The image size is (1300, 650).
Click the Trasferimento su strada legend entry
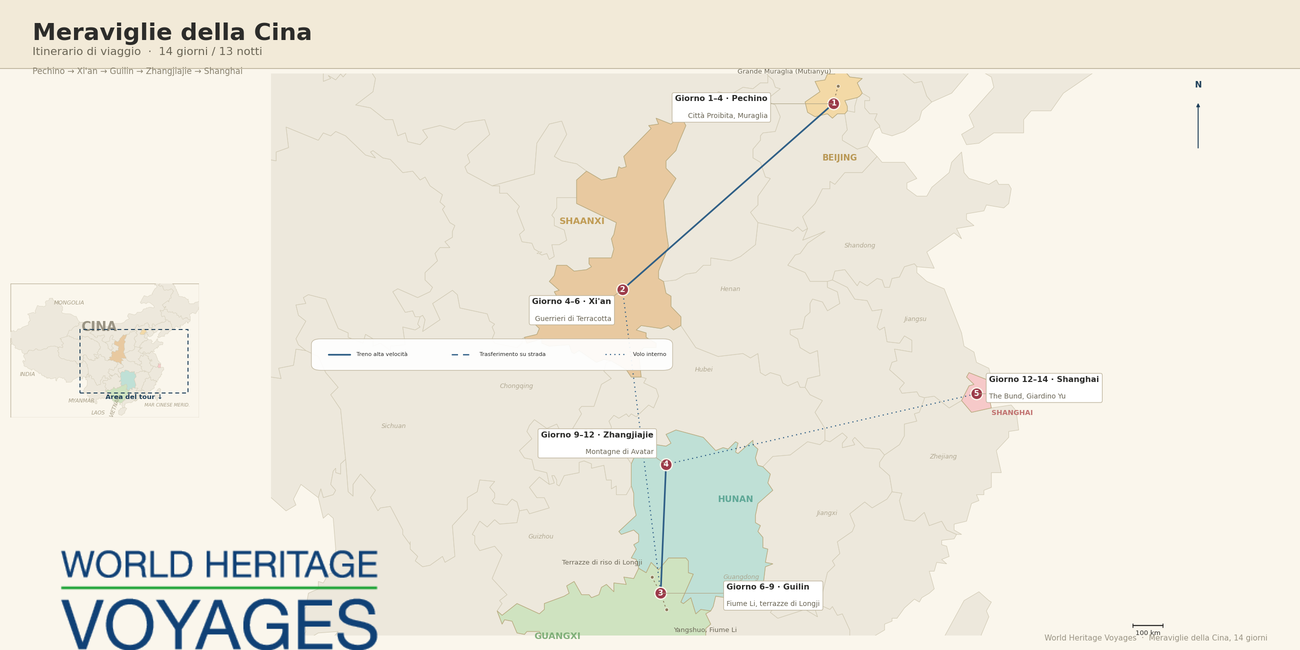click(498, 354)
